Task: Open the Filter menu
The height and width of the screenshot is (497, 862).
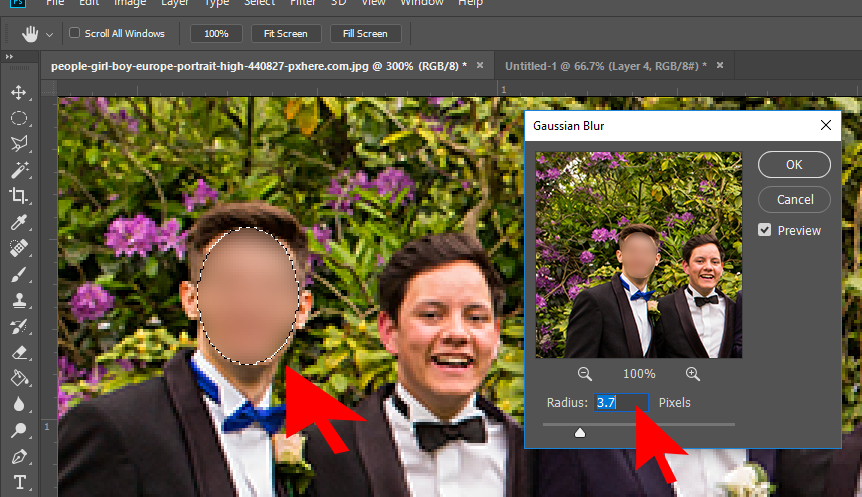Action: 303,3
